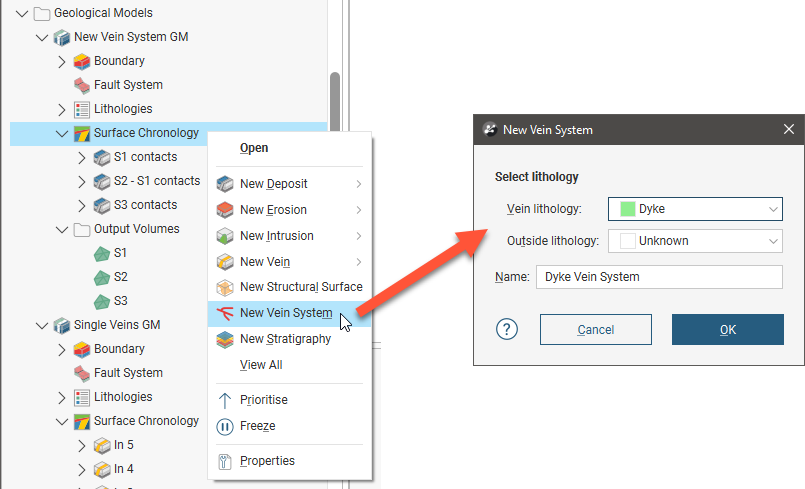805x489 pixels.
Task: Collapse the Geological Models folder
Action: tap(22, 13)
